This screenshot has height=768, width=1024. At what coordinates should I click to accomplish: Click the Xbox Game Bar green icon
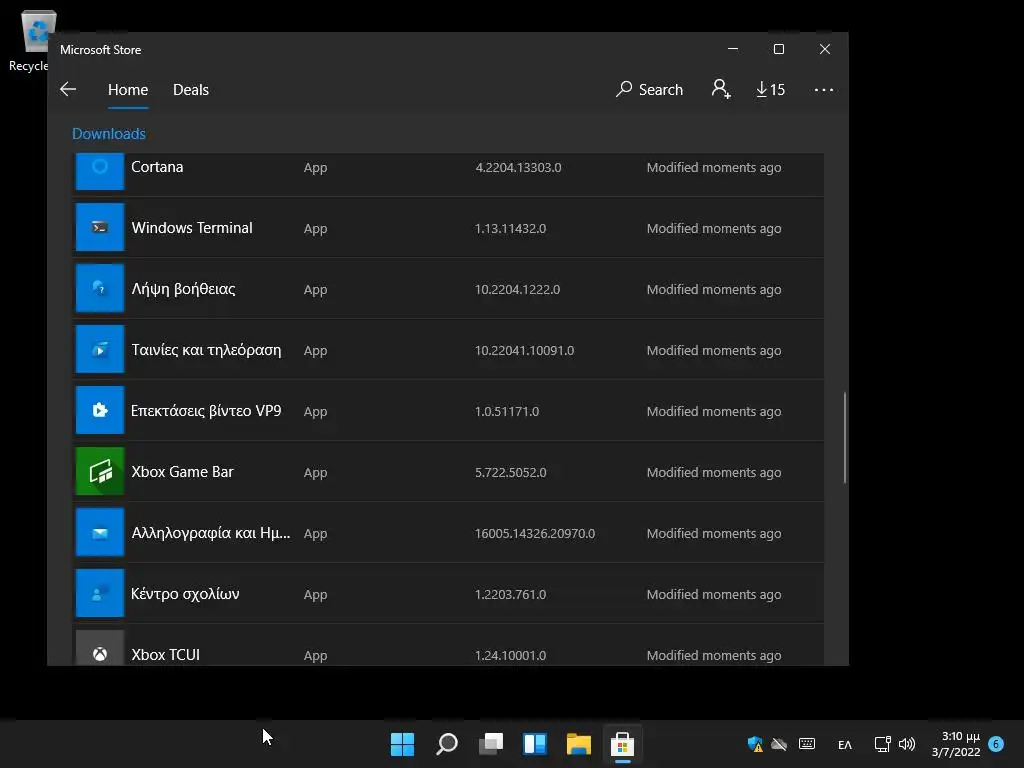coord(100,472)
